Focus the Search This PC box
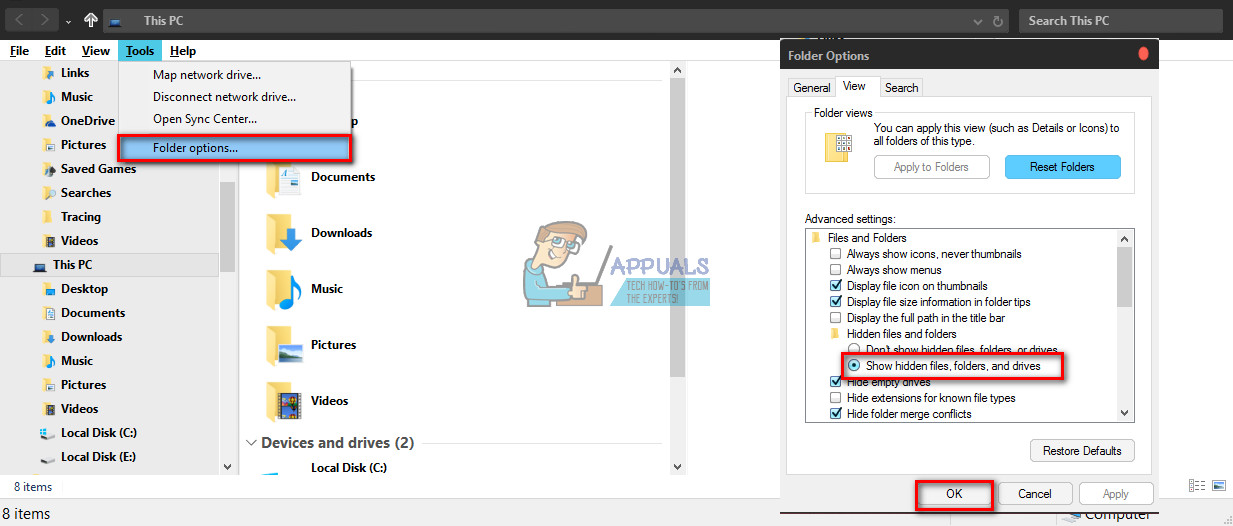1233x526 pixels. point(1120,20)
